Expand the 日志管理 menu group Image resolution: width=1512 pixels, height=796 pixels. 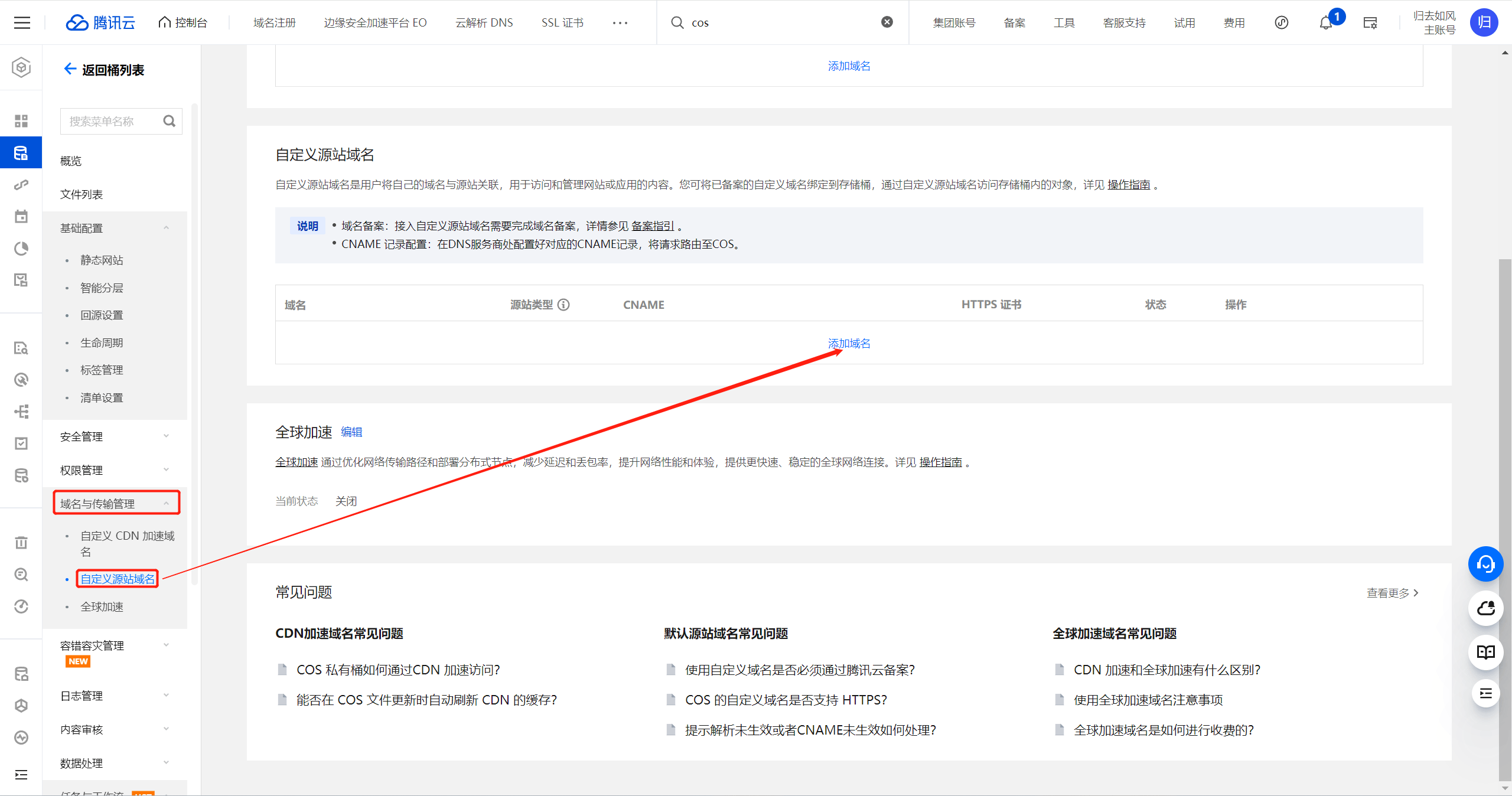coord(115,696)
